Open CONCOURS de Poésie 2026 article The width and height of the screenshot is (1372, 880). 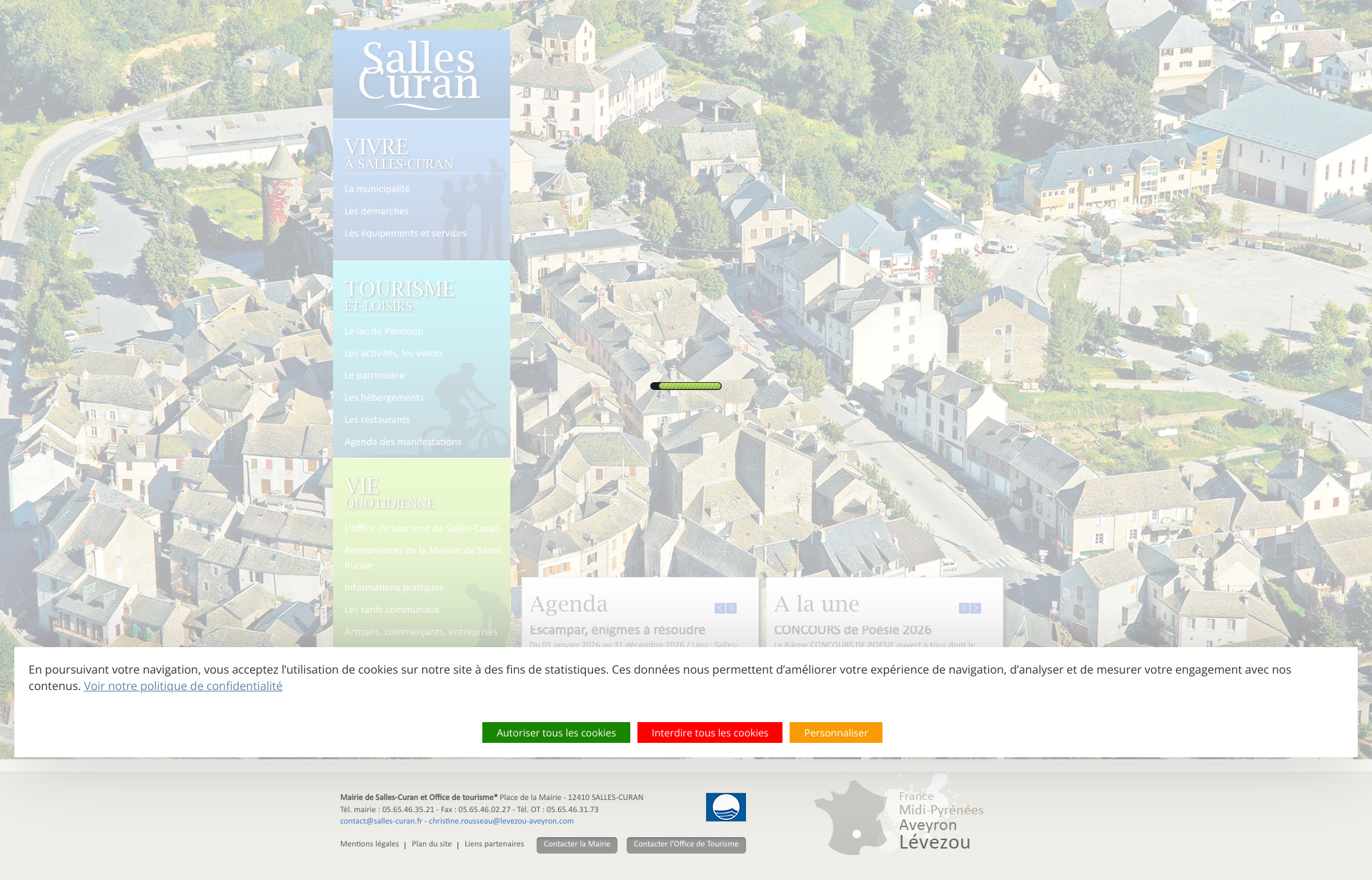pos(852,630)
